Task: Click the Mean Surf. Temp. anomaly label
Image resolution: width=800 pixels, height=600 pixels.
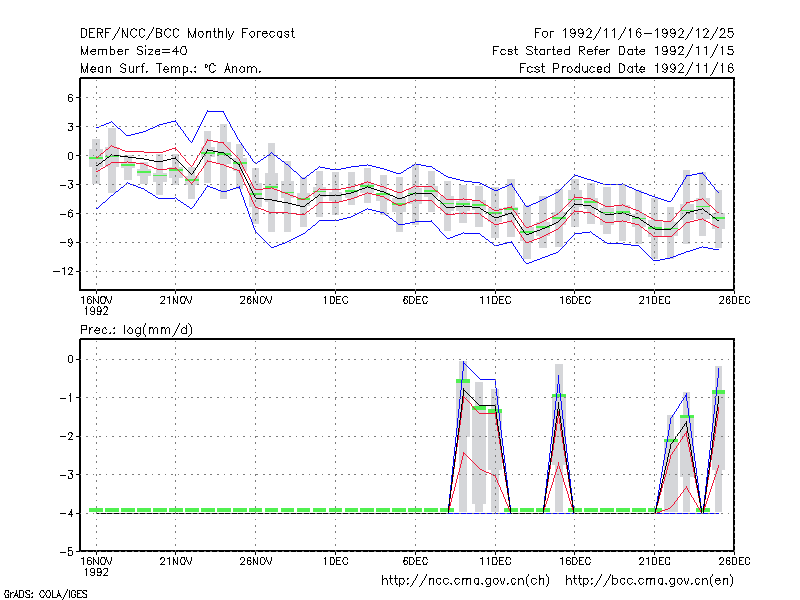Action: tap(170, 68)
